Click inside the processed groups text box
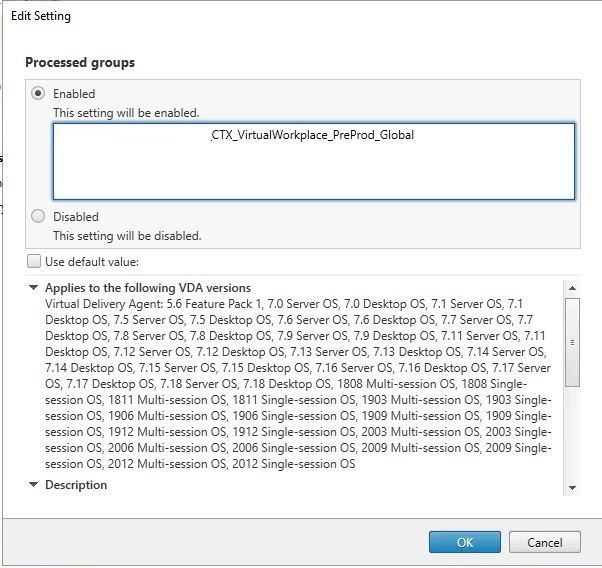 pos(313,175)
